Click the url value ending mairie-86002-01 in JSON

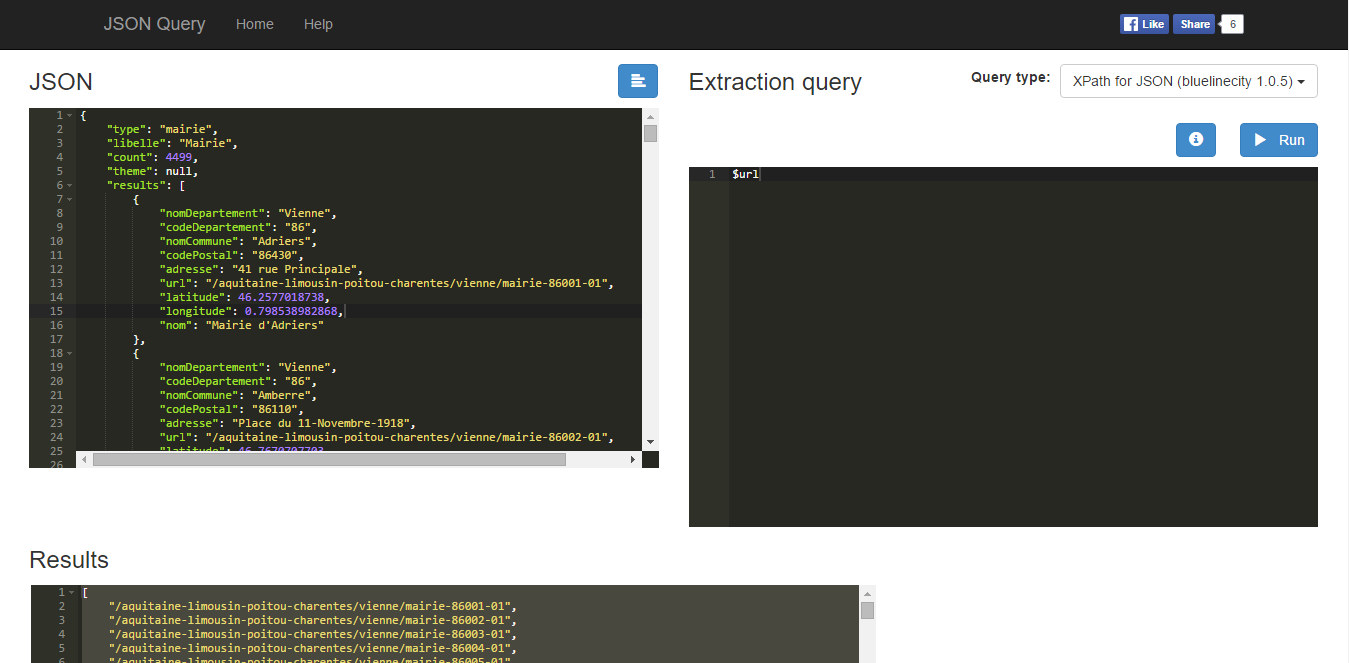tap(407, 437)
